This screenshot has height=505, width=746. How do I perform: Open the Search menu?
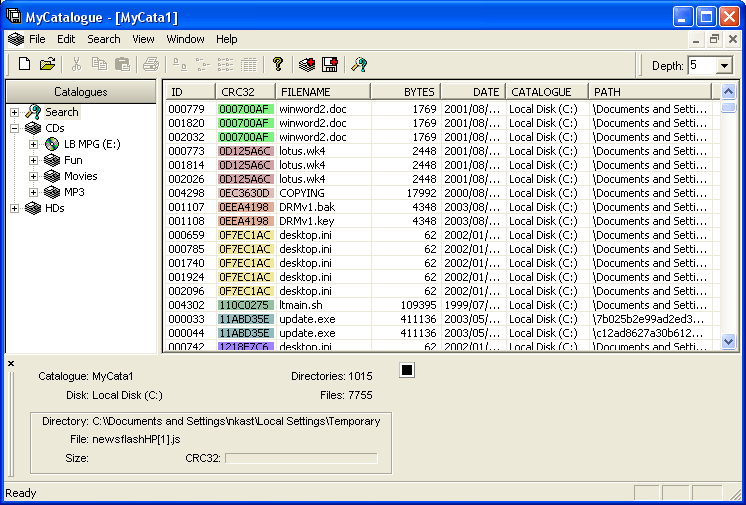click(104, 39)
